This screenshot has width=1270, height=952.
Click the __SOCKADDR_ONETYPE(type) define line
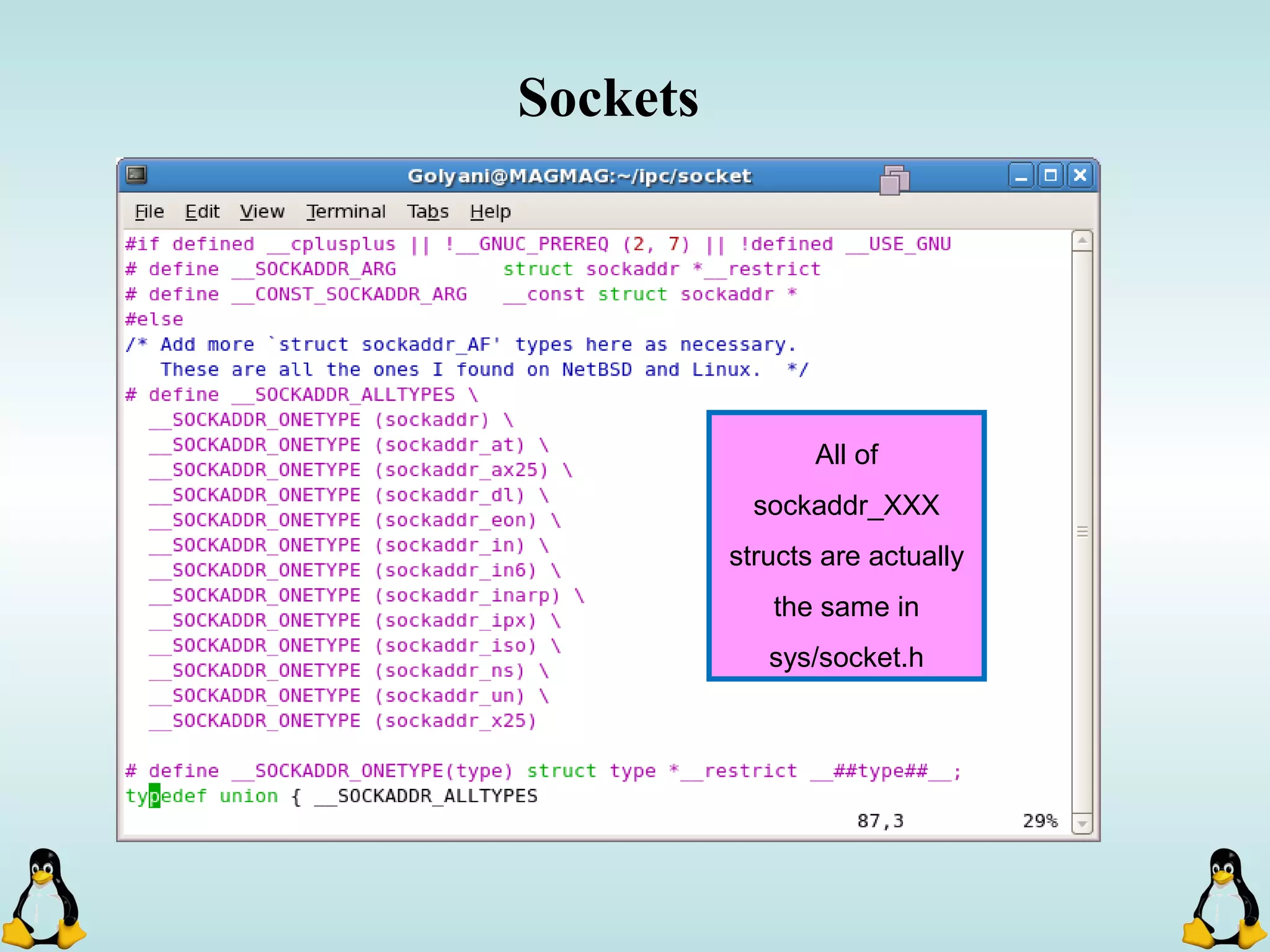coord(544,772)
